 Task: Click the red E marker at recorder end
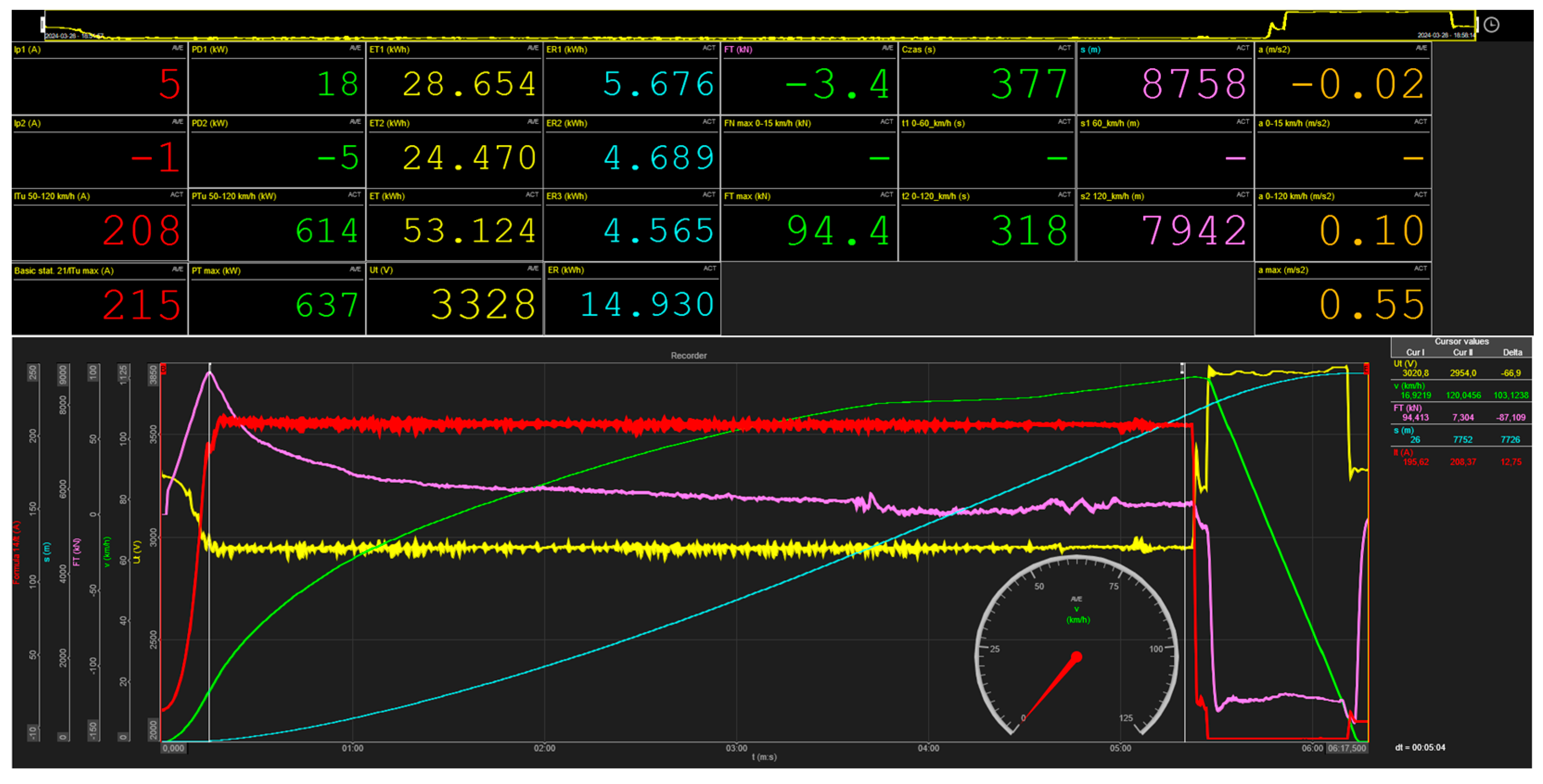[x=1366, y=368]
